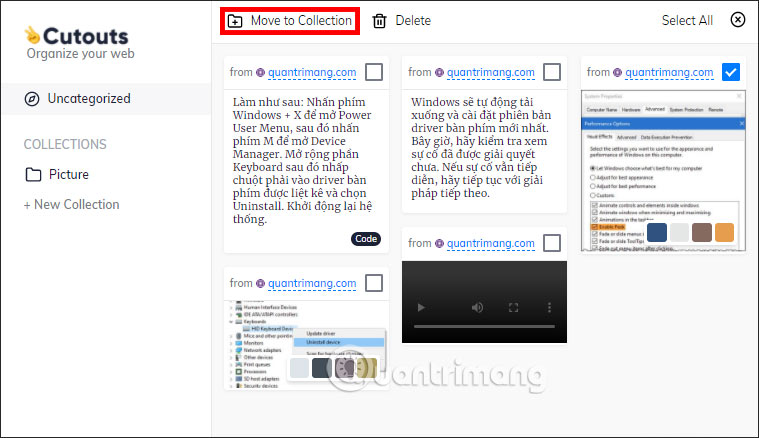Image resolution: width=759 pixels, height=438 pixels.
Task: Click the Cutouts logo hand icon
Action: pyautogui.click(x=32, y=35)
